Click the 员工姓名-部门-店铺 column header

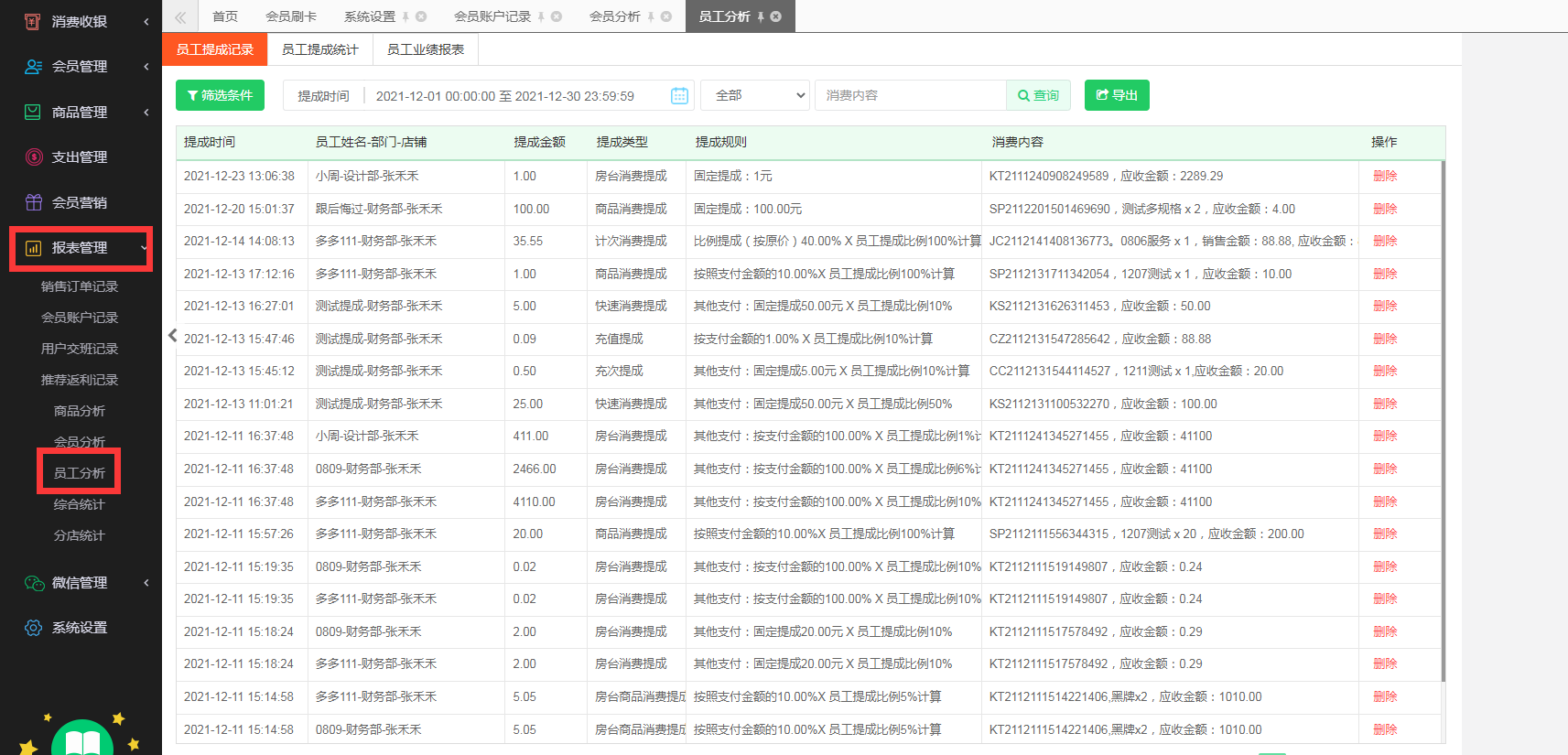(371, 142)
